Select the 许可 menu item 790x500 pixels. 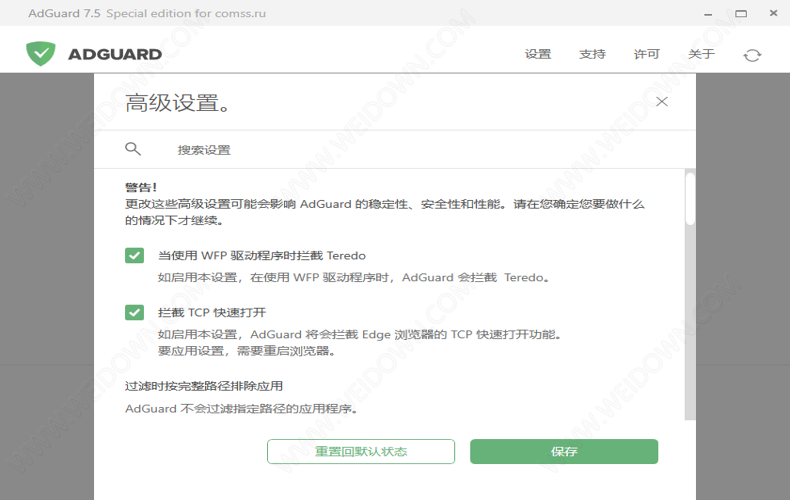(x=647, y=54)
